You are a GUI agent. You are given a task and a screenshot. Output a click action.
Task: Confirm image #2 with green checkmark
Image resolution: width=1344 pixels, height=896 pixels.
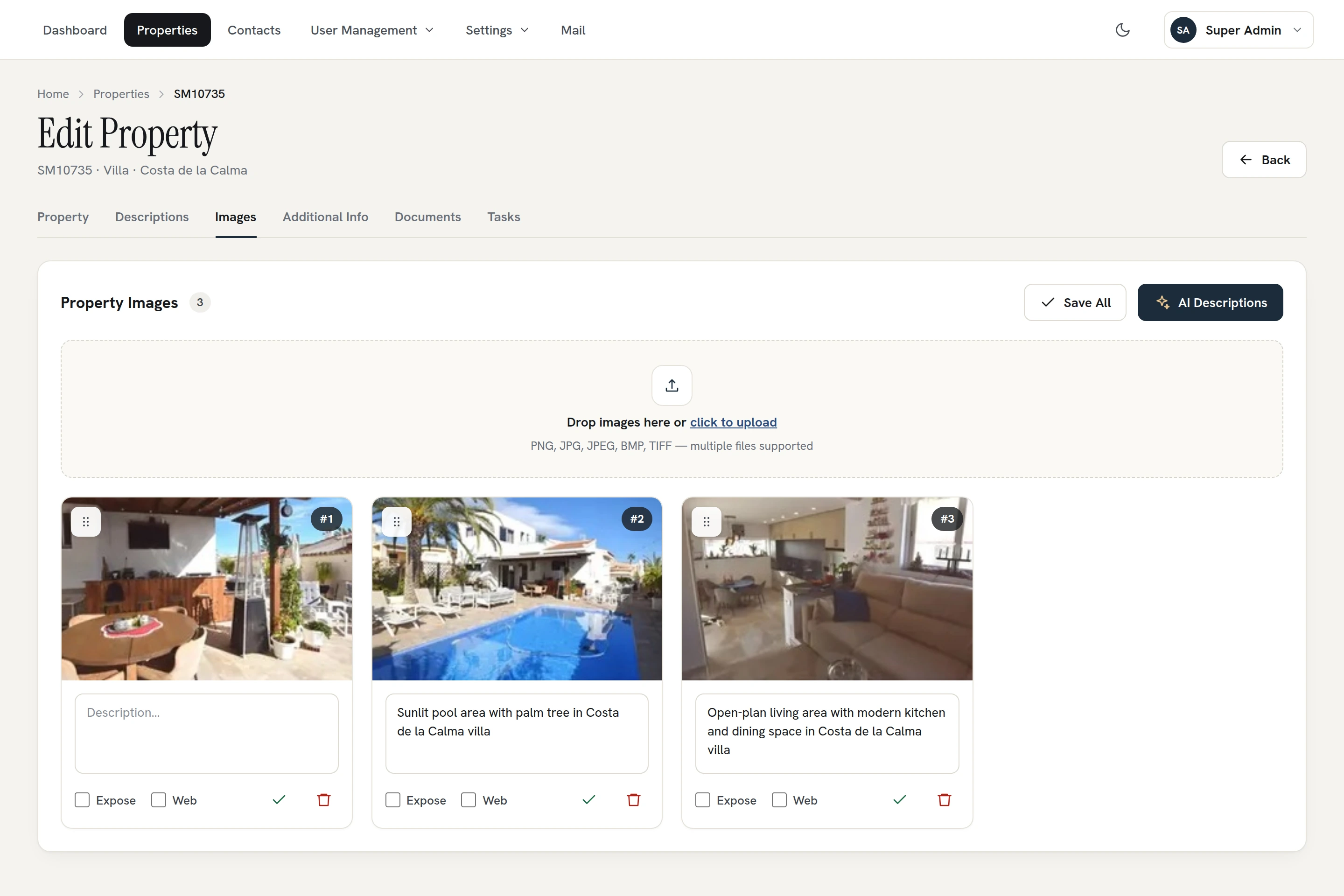[588, 799]
